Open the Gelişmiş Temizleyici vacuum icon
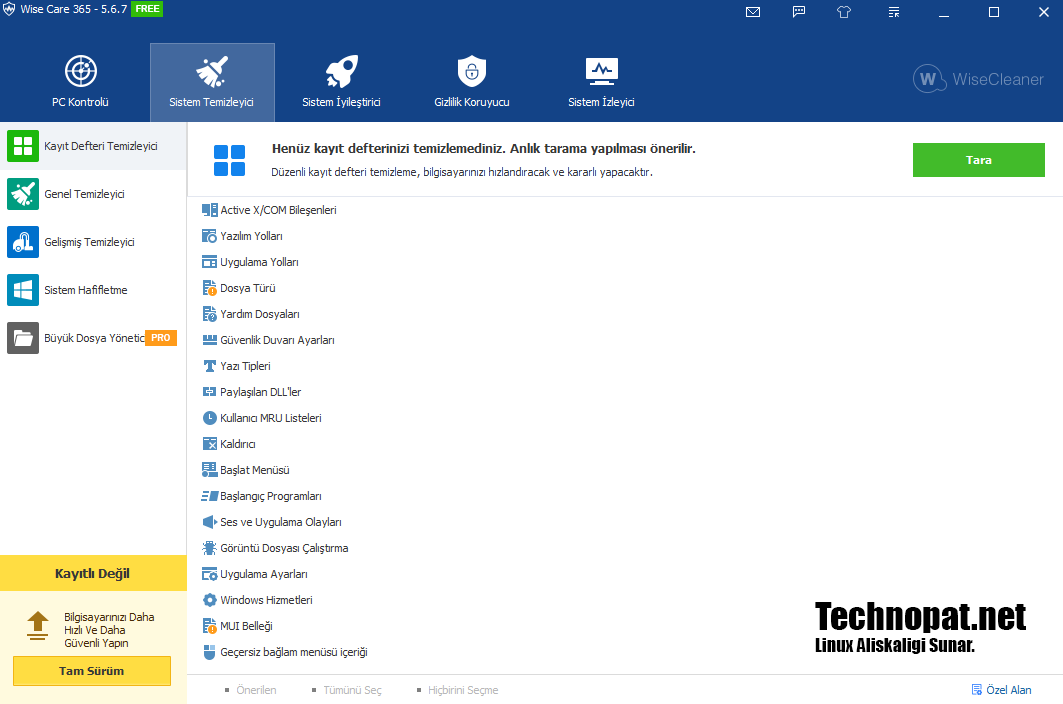 [x=23, y=242]
